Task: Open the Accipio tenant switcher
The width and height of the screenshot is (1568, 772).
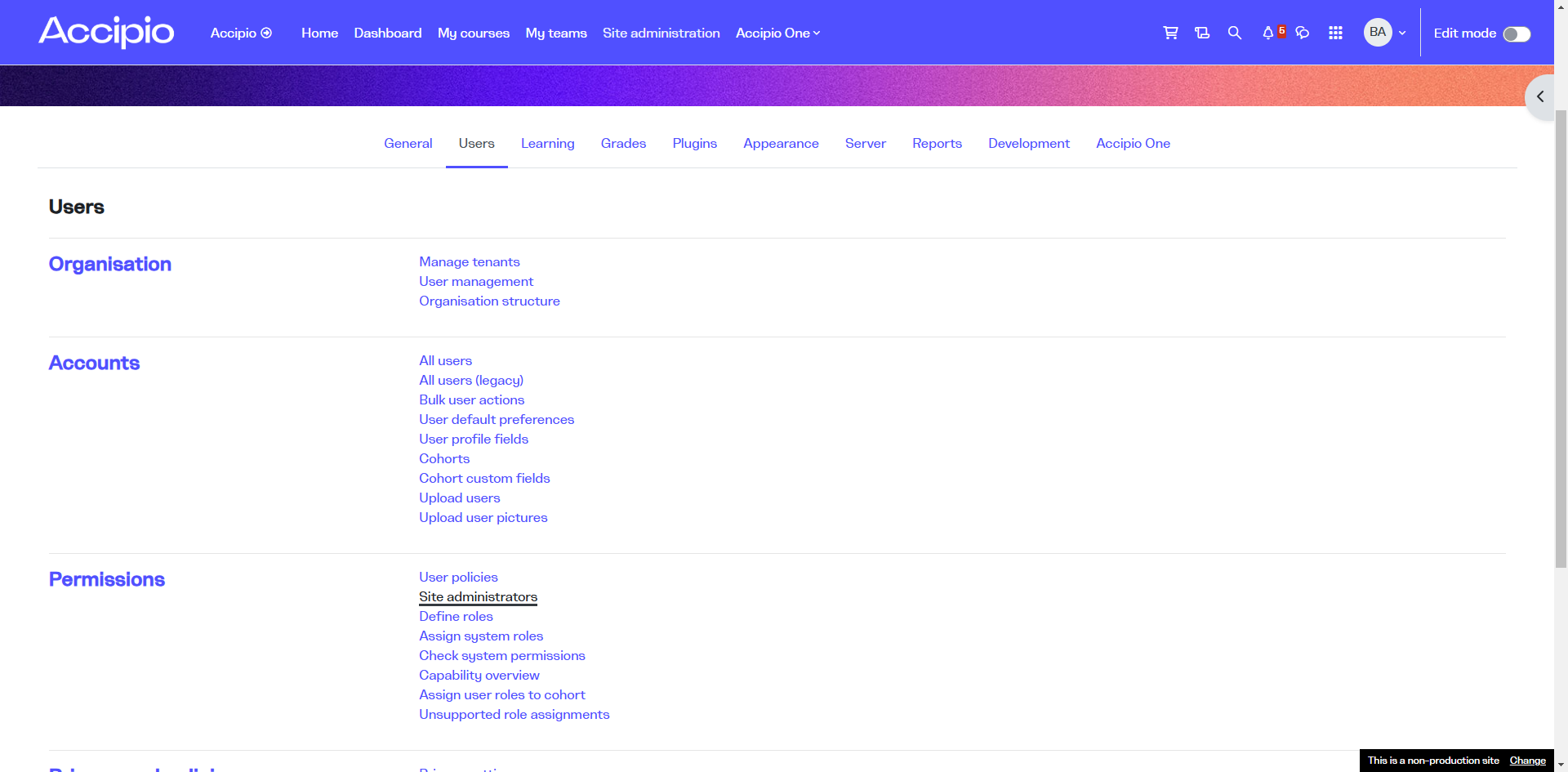Action: (x=241, y=33)
